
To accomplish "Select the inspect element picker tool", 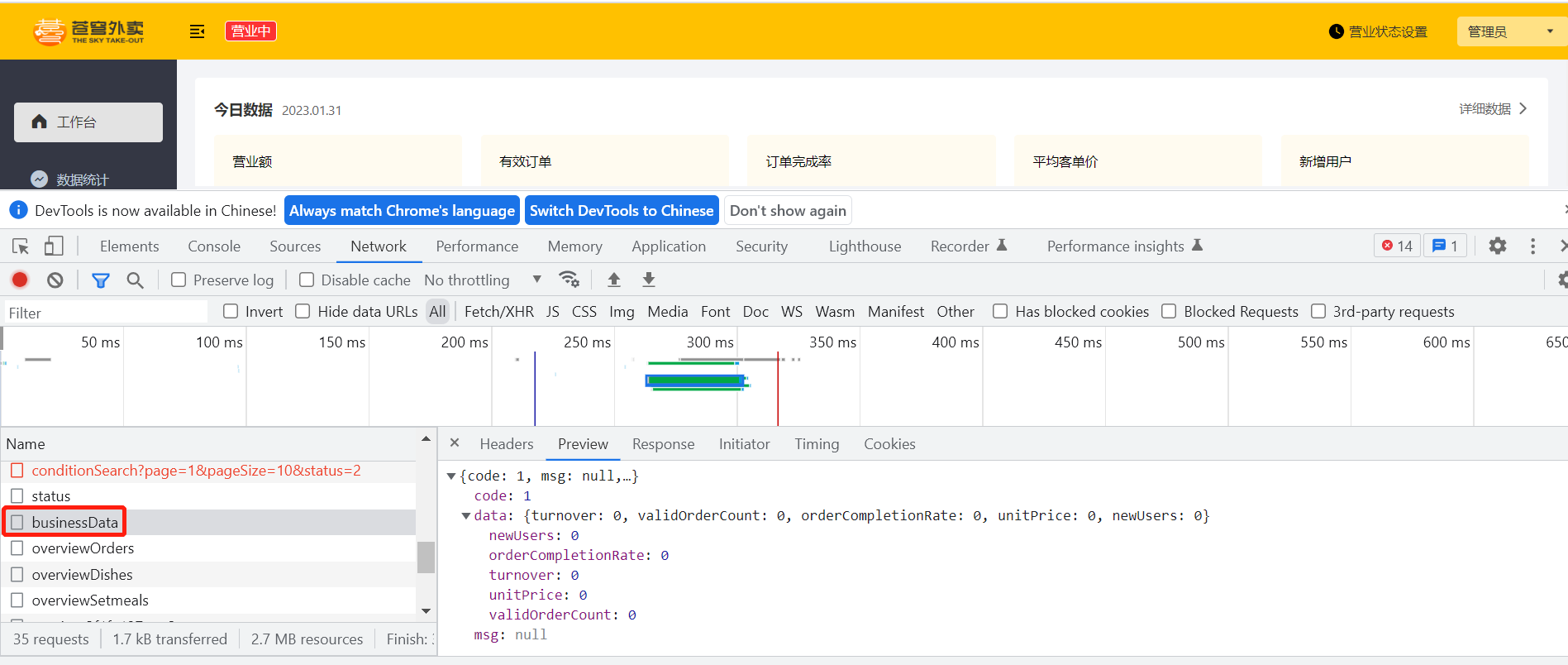I will (21, 246).
